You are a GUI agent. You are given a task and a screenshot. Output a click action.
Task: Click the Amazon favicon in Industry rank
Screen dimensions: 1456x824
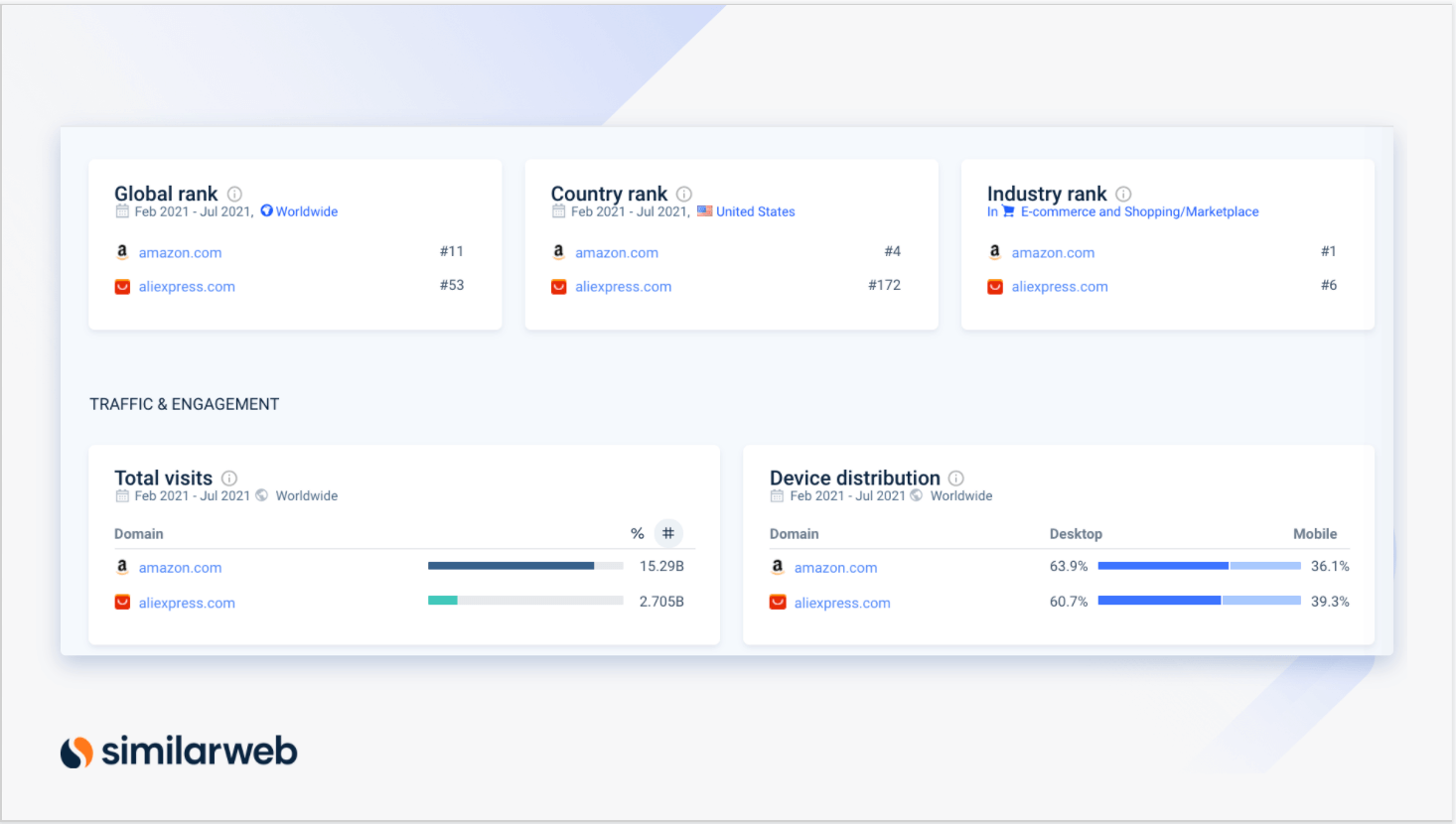click(995, 252)
